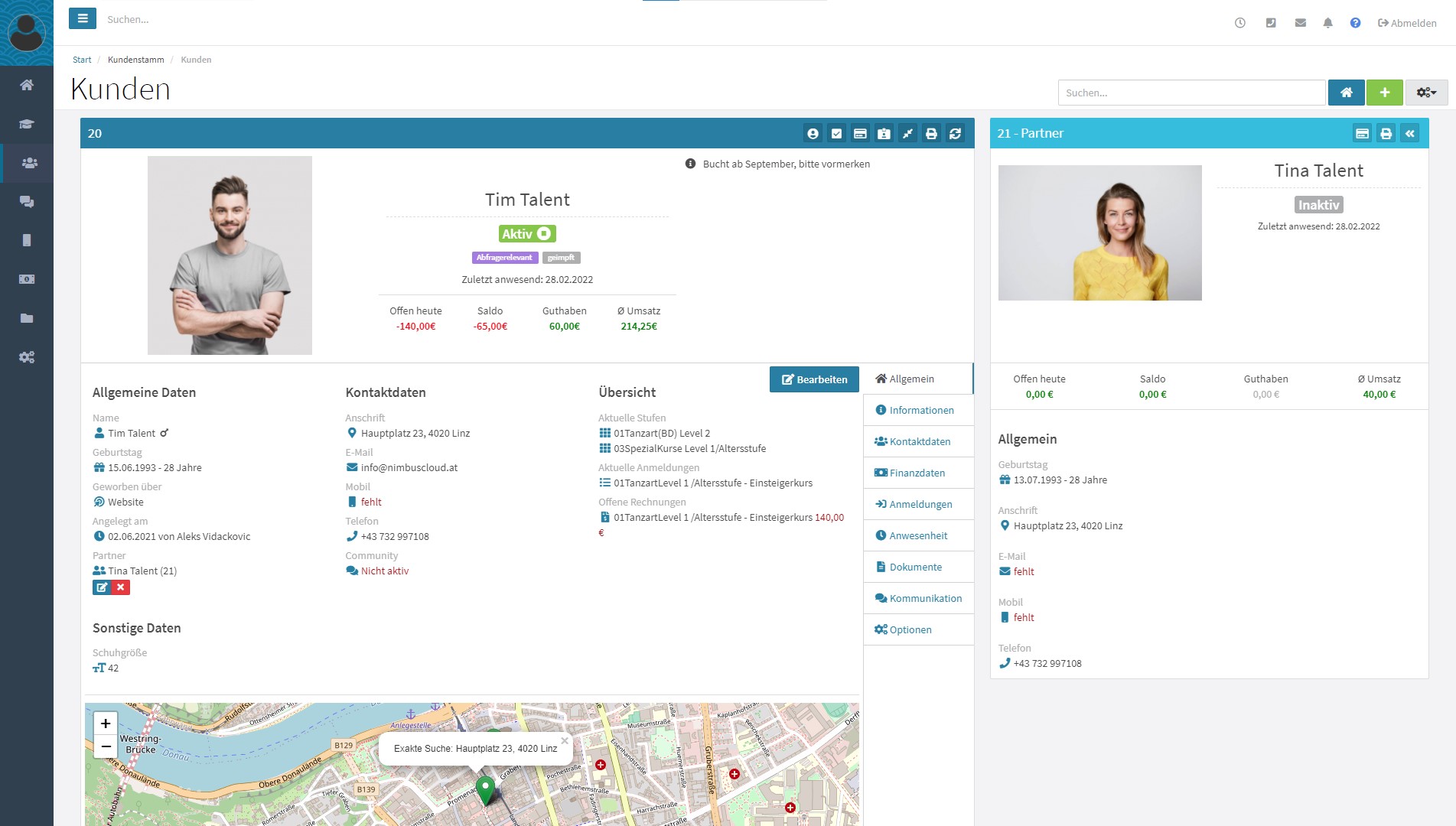Open the ID badge icon in customer header
The height and width of the screenshot is (826, 1456).
click(884, 134)
